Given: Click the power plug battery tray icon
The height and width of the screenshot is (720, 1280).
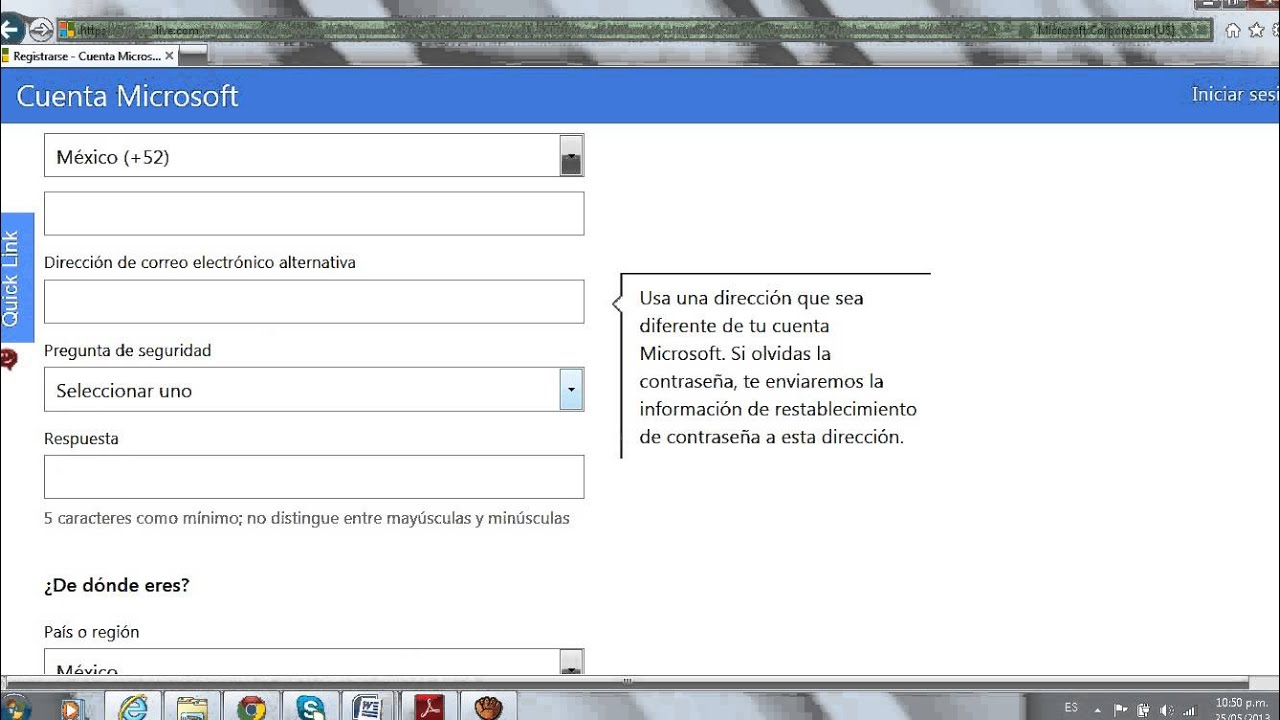Looking at the screenshot, I should pyautogui.click(x=1144, y=710).
